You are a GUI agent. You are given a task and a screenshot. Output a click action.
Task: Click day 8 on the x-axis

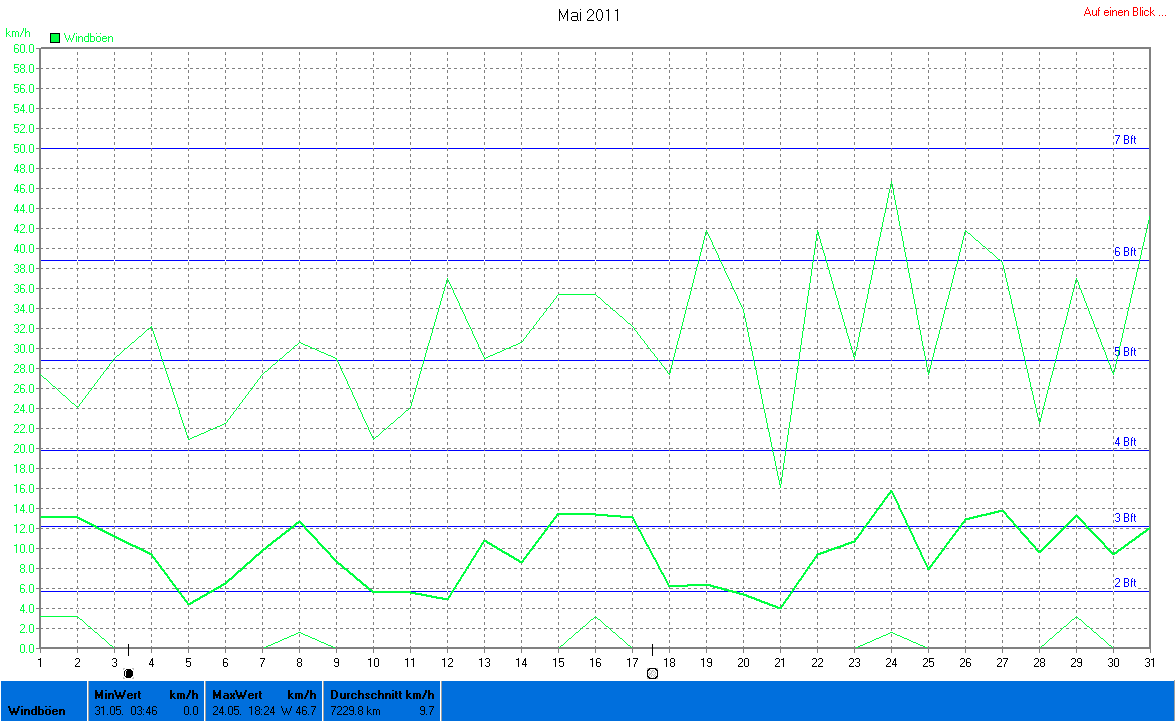tap(299, 663)
